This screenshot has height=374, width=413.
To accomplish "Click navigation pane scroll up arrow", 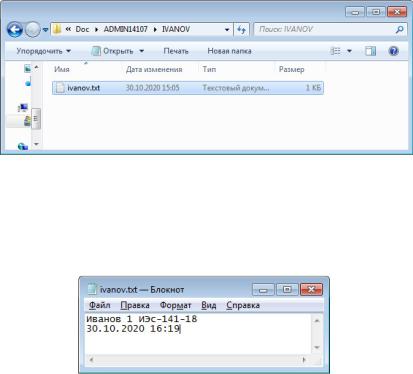I will pyautogui.click(x=36, y=68).
